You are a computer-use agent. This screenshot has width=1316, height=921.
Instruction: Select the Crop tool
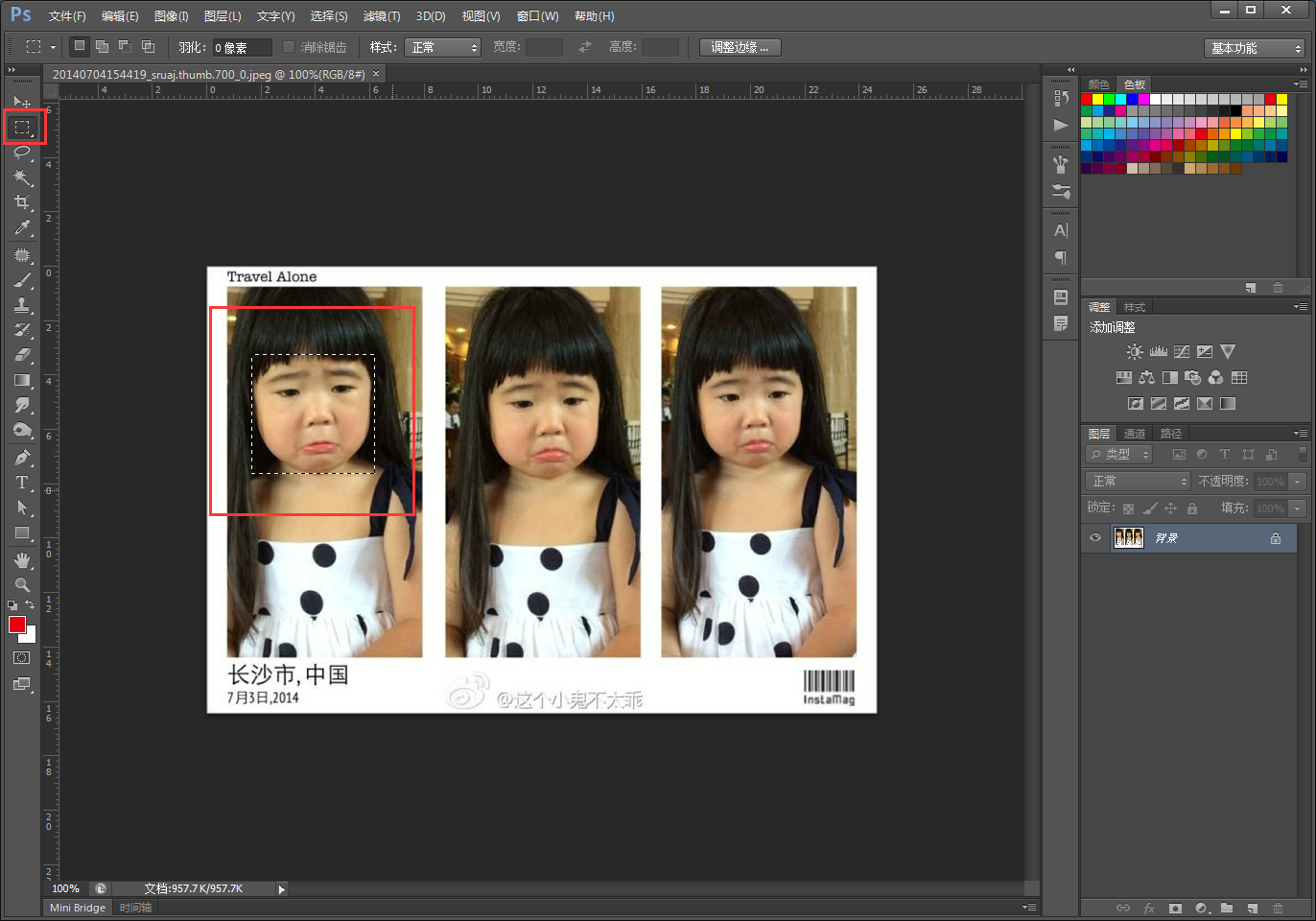click(22, 202)
